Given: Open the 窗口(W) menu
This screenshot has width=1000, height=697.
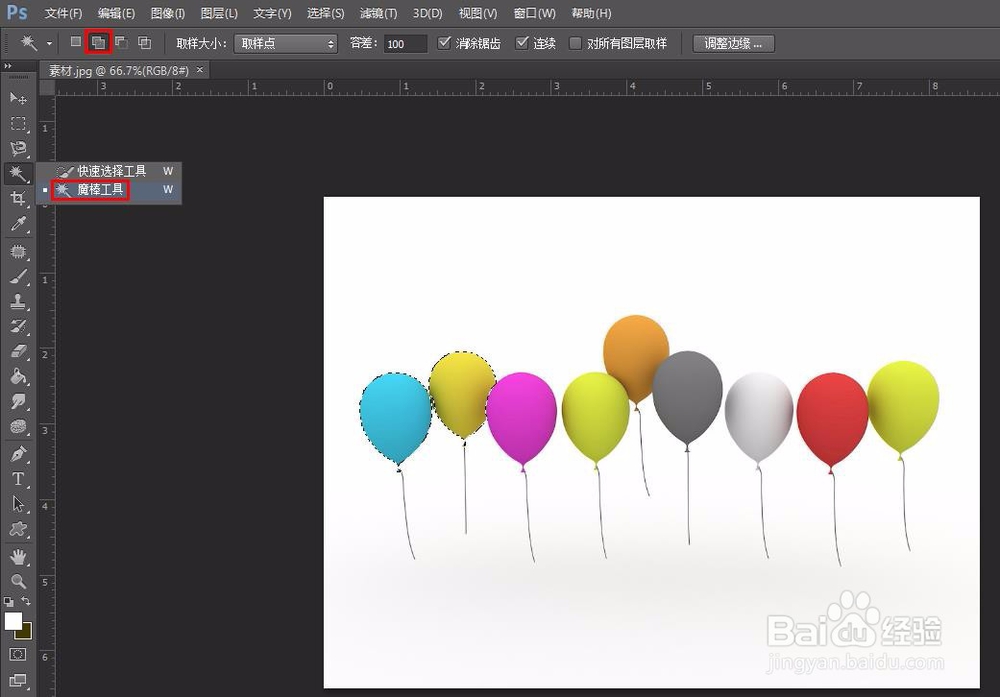Looking at the screenshot, I should (x=534, y=13).
